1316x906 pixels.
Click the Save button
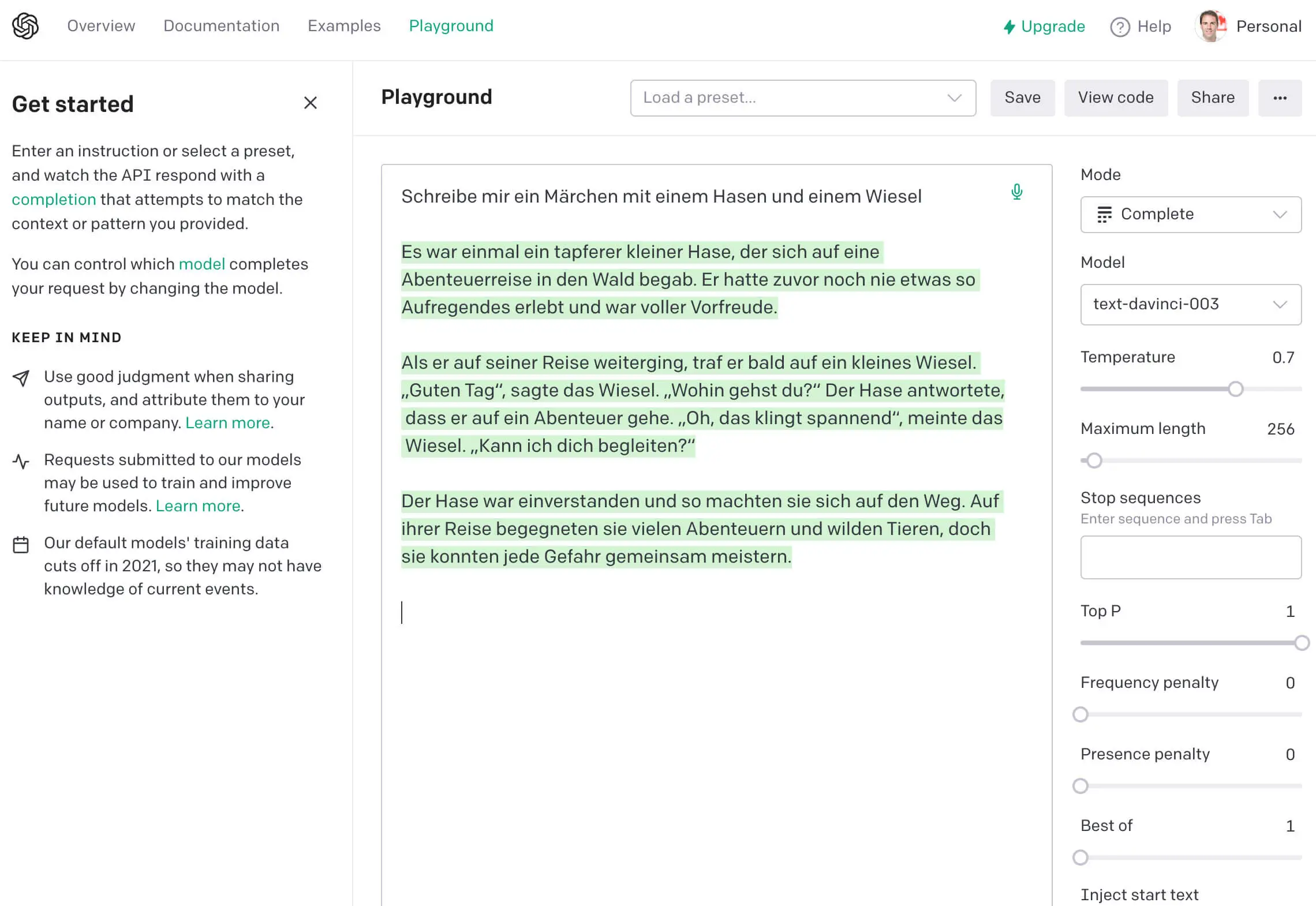[1022, 98]
